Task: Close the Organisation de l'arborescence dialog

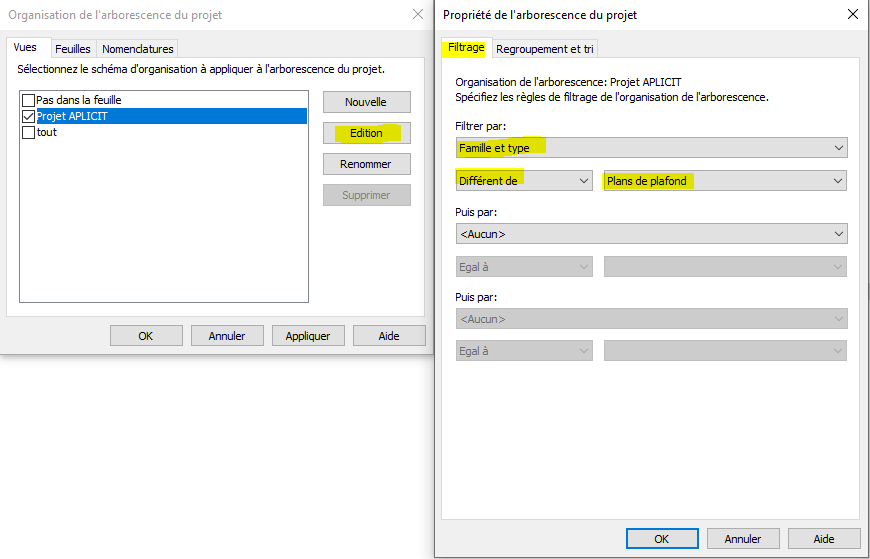Action: click(417, 15)
